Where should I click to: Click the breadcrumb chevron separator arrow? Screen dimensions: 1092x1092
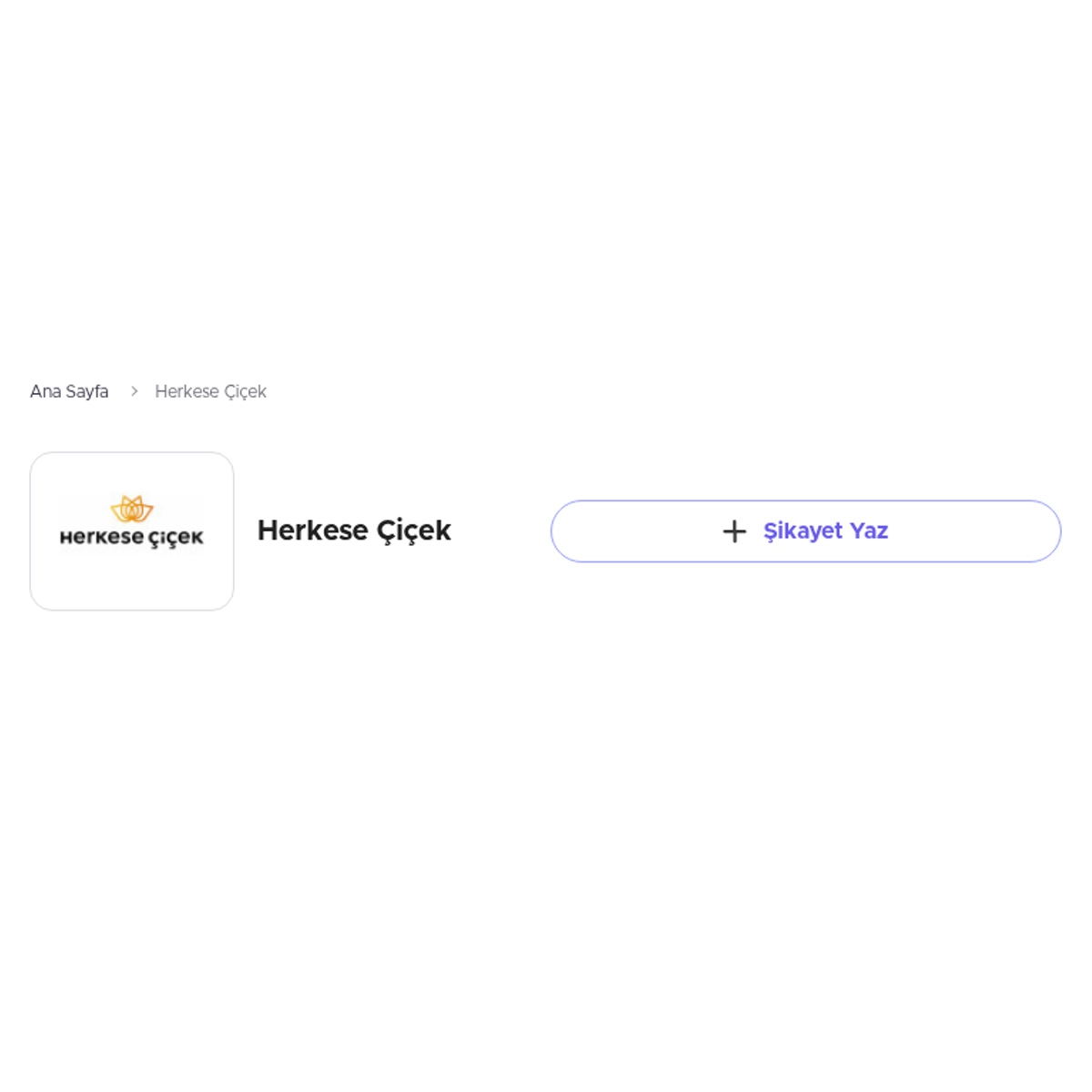point(134,391)
